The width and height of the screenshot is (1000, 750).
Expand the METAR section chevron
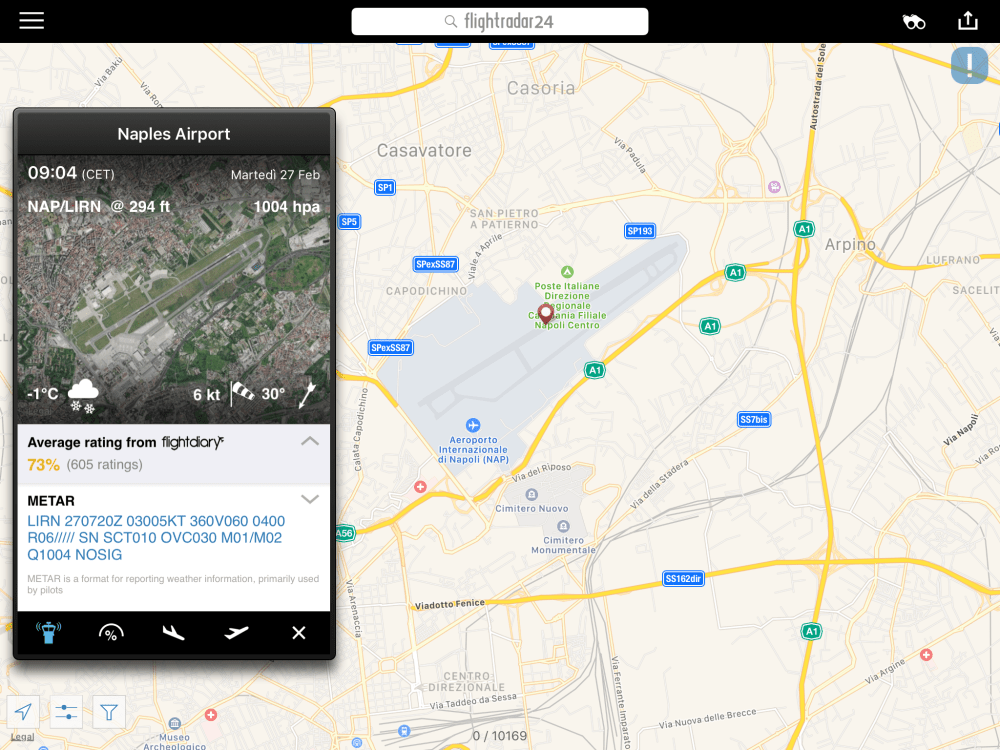click(310, 499)
